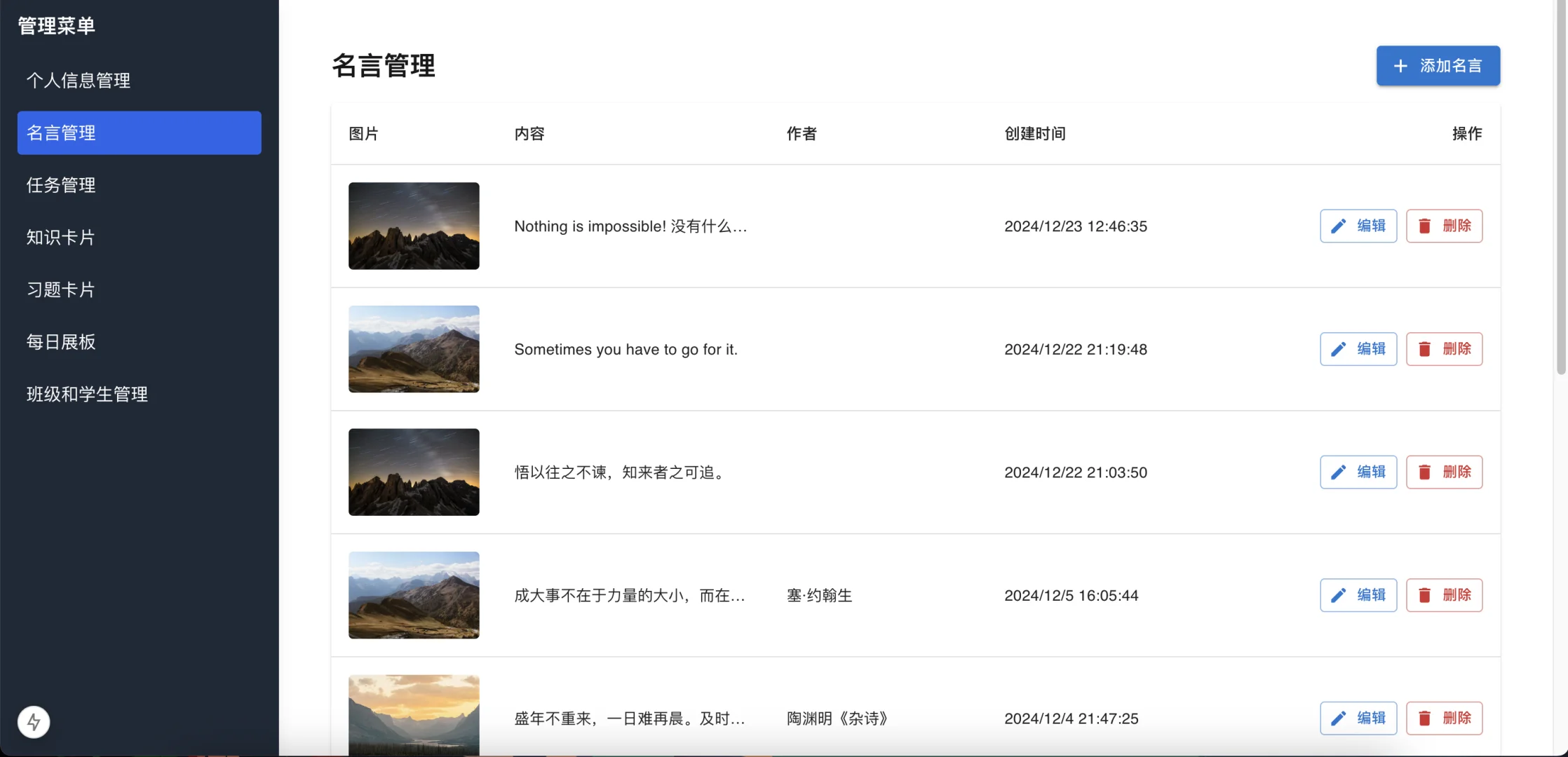Click the trash icon for 塞·约翰生's quote
The height and width of the screenshot is (757, 1568).
[x=1425, y=595]
